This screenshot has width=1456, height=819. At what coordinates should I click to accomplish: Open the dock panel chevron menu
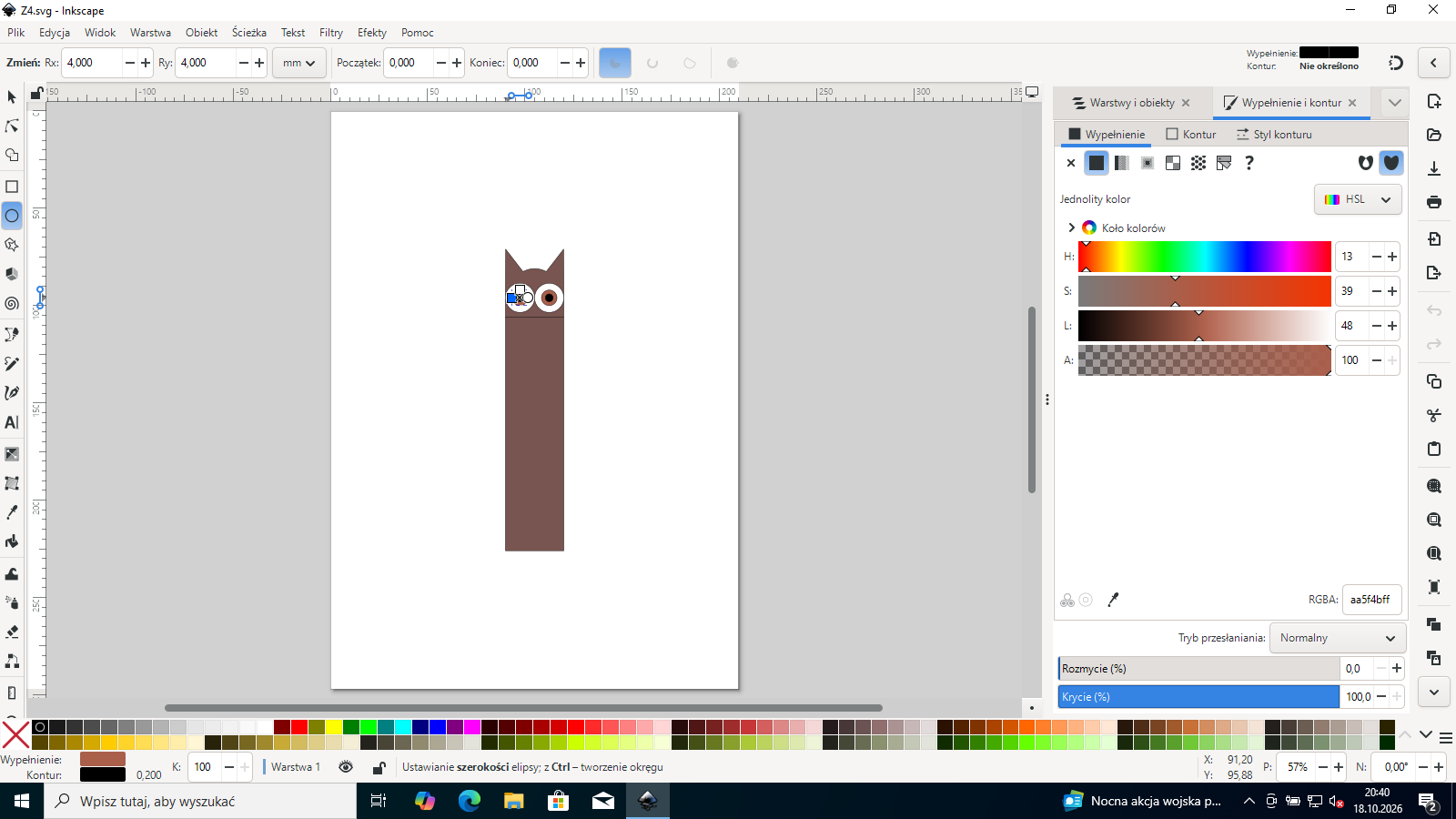point(1394,103)
